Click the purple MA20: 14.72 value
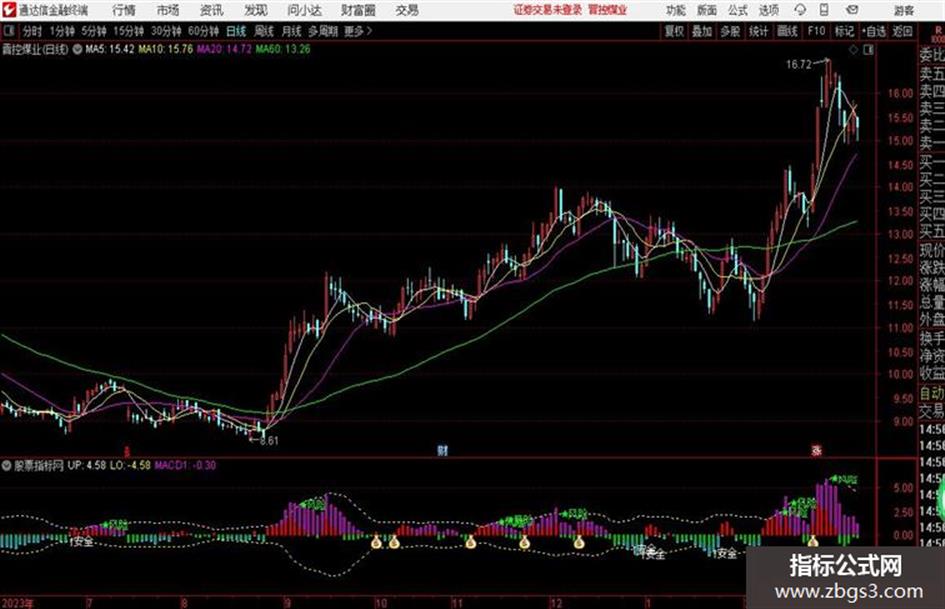This screenshot has height=609, width=945. pos(224,49)
